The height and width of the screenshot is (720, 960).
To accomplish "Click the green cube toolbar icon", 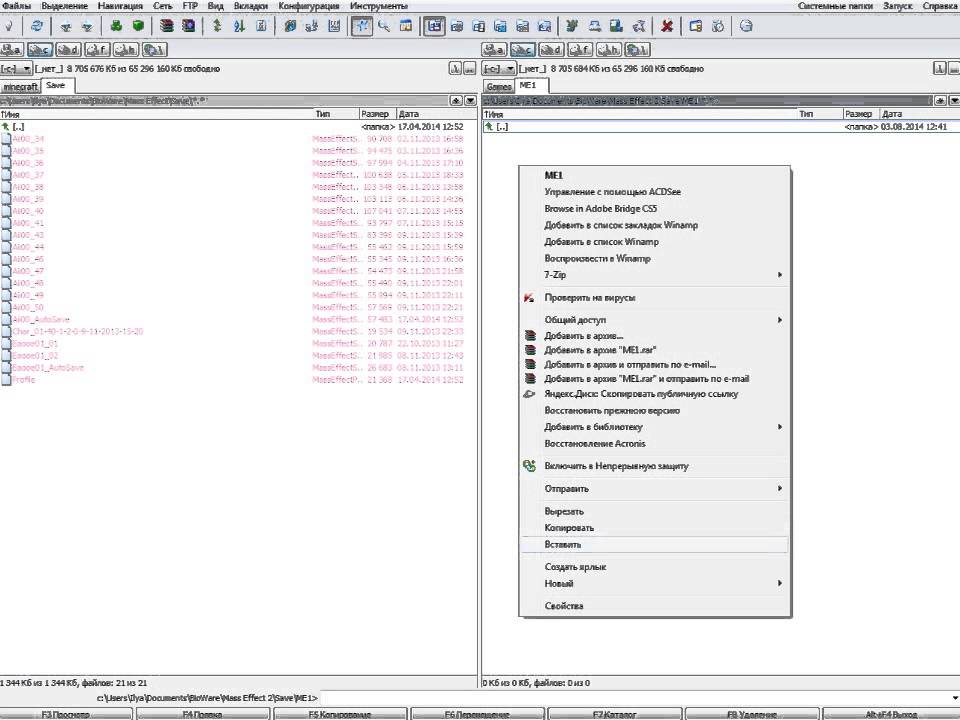I will [138, 26].
